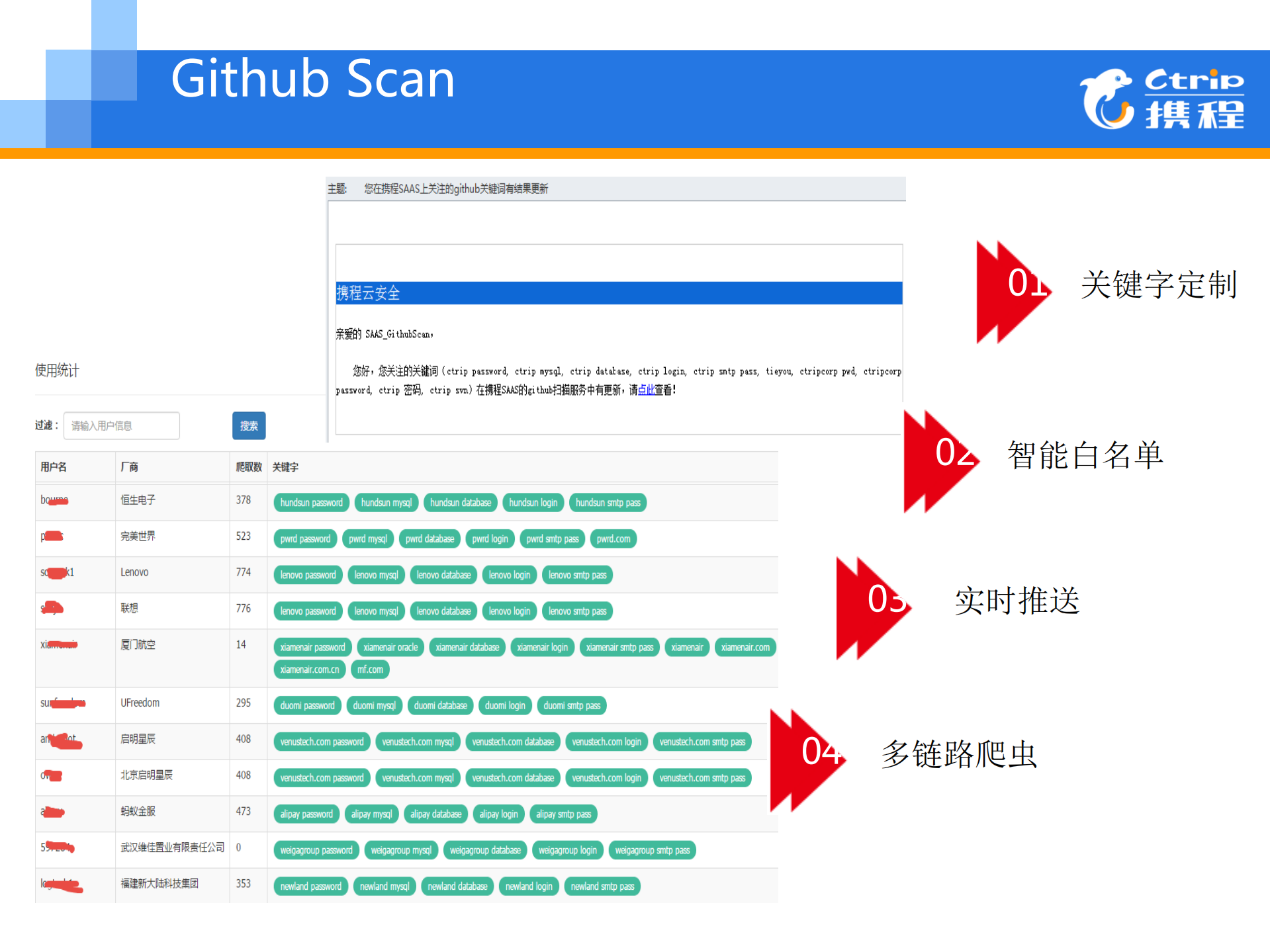The image size is (1270, 952).
Task: Select the mf.com keyword tag
Action: [x=370, y=669]
